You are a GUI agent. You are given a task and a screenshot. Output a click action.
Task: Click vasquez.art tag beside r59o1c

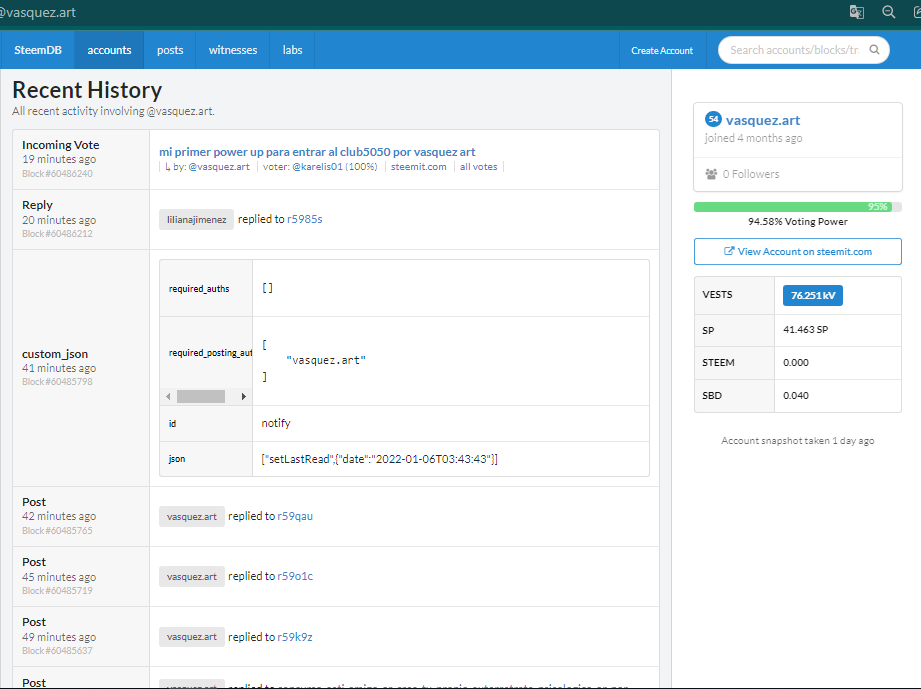191,577
